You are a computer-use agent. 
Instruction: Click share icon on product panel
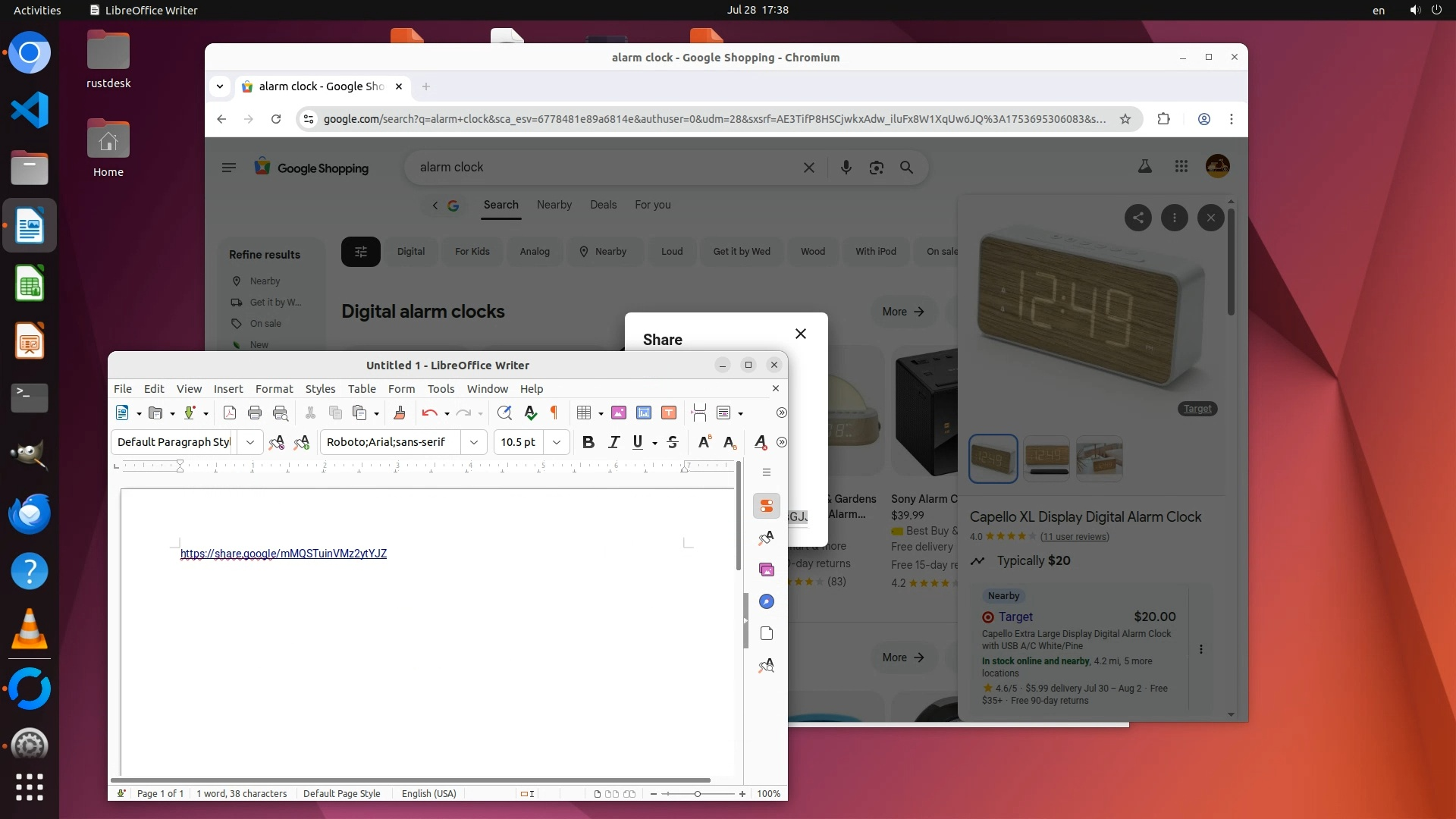click(x=1137, y=218)
